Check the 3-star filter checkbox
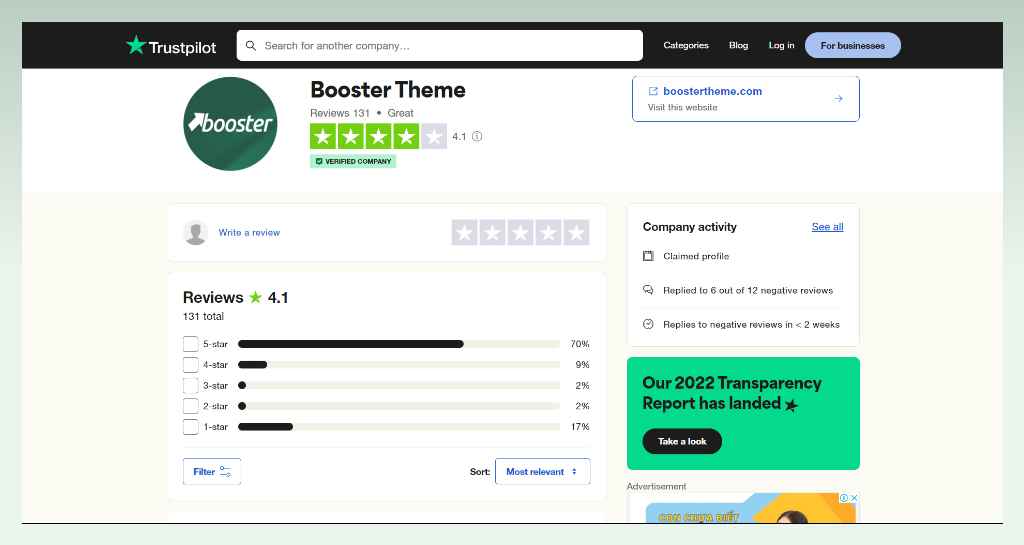This screenshot has height=545, width=1024. pos(191,386)
